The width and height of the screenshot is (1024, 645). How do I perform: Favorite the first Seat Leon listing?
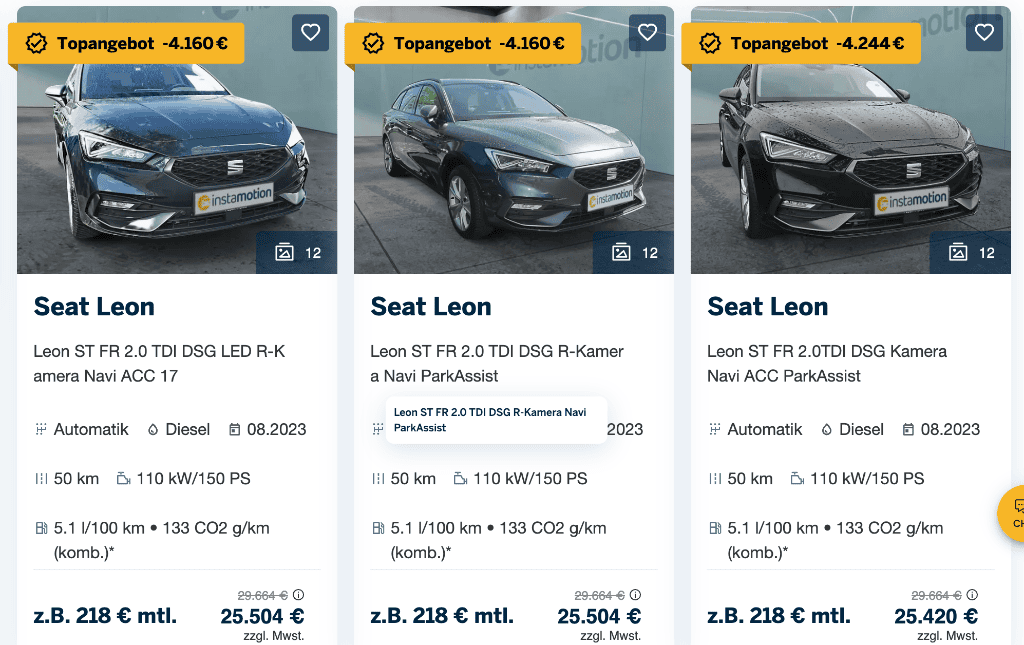point(310,33)
